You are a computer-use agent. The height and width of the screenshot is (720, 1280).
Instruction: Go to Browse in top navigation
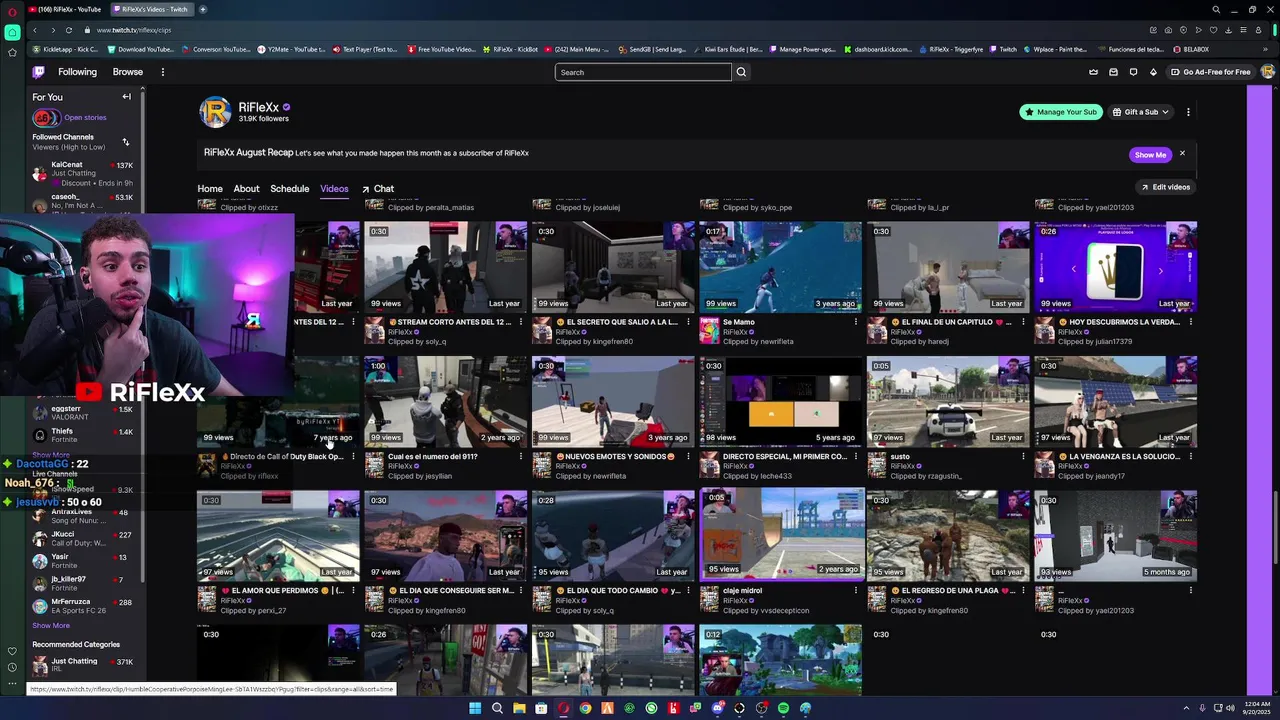click(x=128, y=72)
